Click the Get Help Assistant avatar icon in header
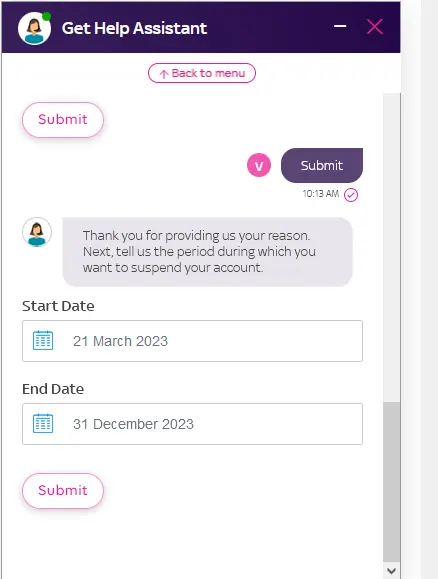 pos(34,28)
